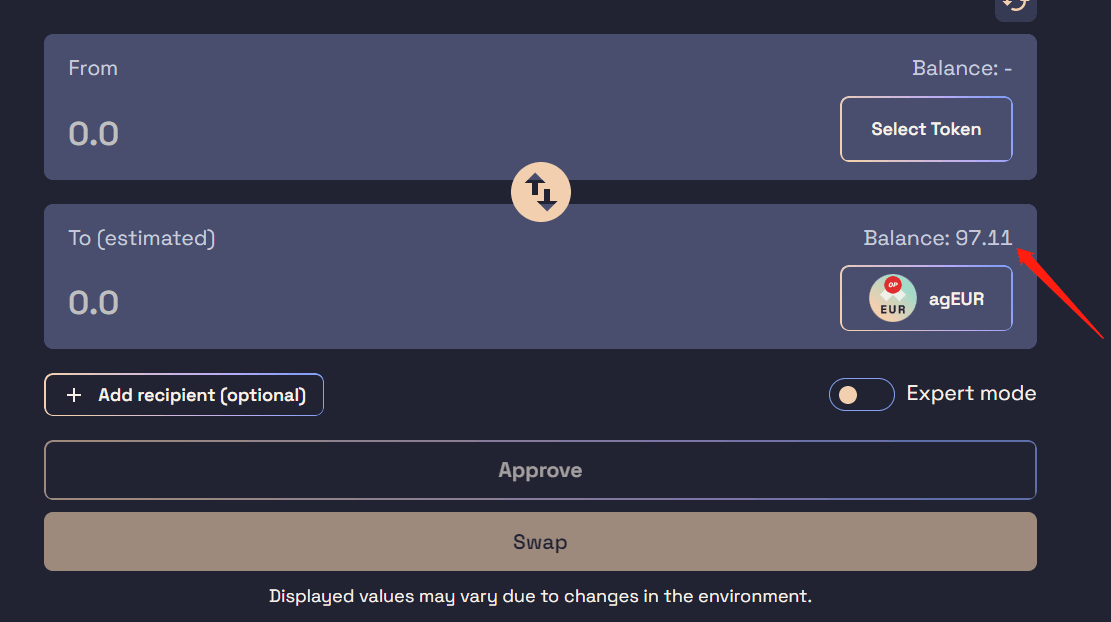Click the red OP badge on the EUR logo

893,285
